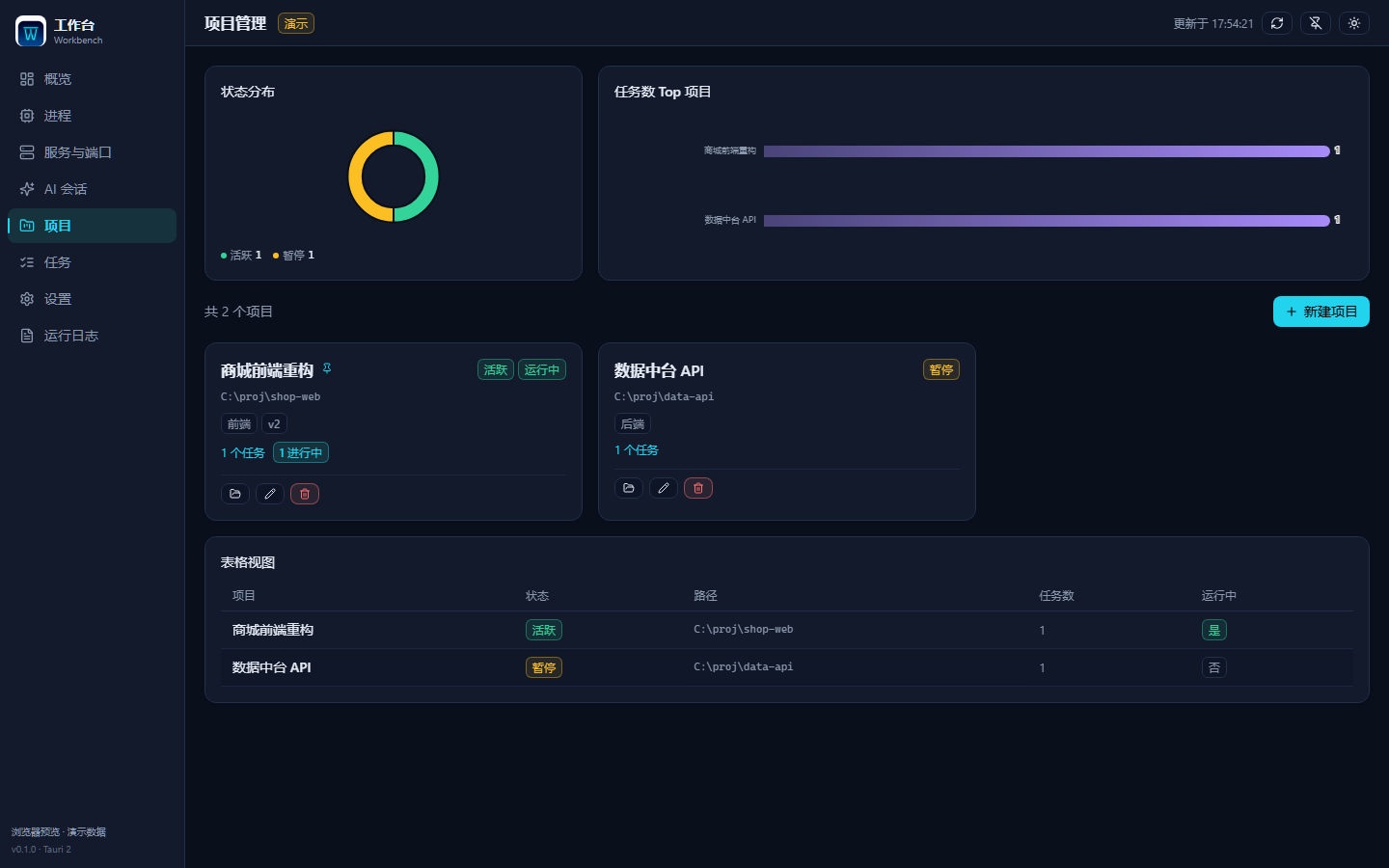Select 项目 in the sidebar

(x=92, y=226)
